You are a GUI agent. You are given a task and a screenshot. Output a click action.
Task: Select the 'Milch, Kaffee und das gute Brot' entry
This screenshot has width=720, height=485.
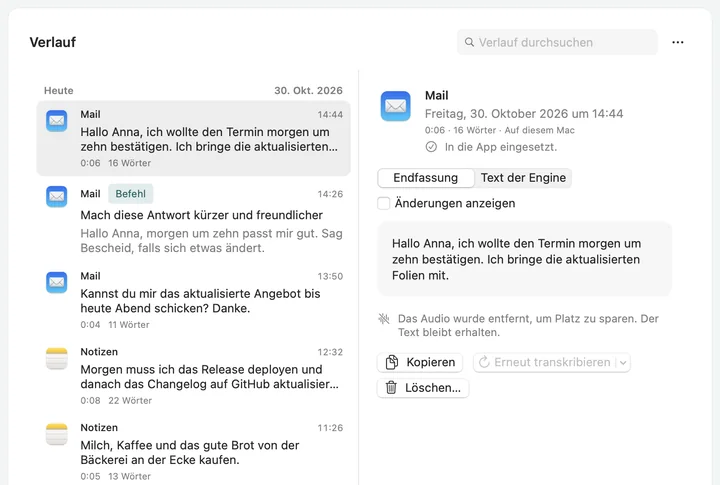coord(193,452)
